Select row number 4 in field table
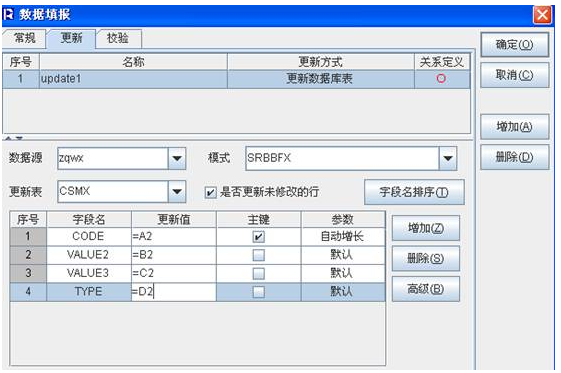This screenshot has height=373, width=561. (28, 292)
